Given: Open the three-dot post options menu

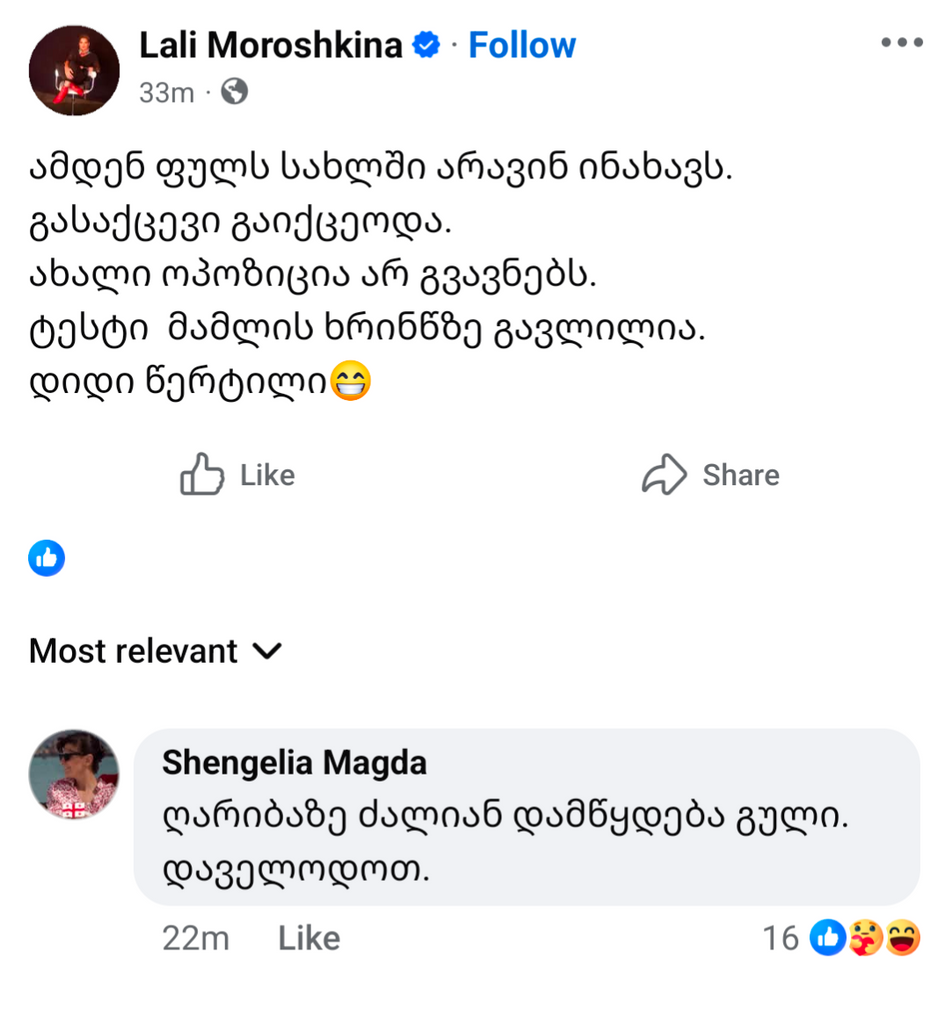Looking at the screenshot, I should pyautogui.click(x=900, y=43).
